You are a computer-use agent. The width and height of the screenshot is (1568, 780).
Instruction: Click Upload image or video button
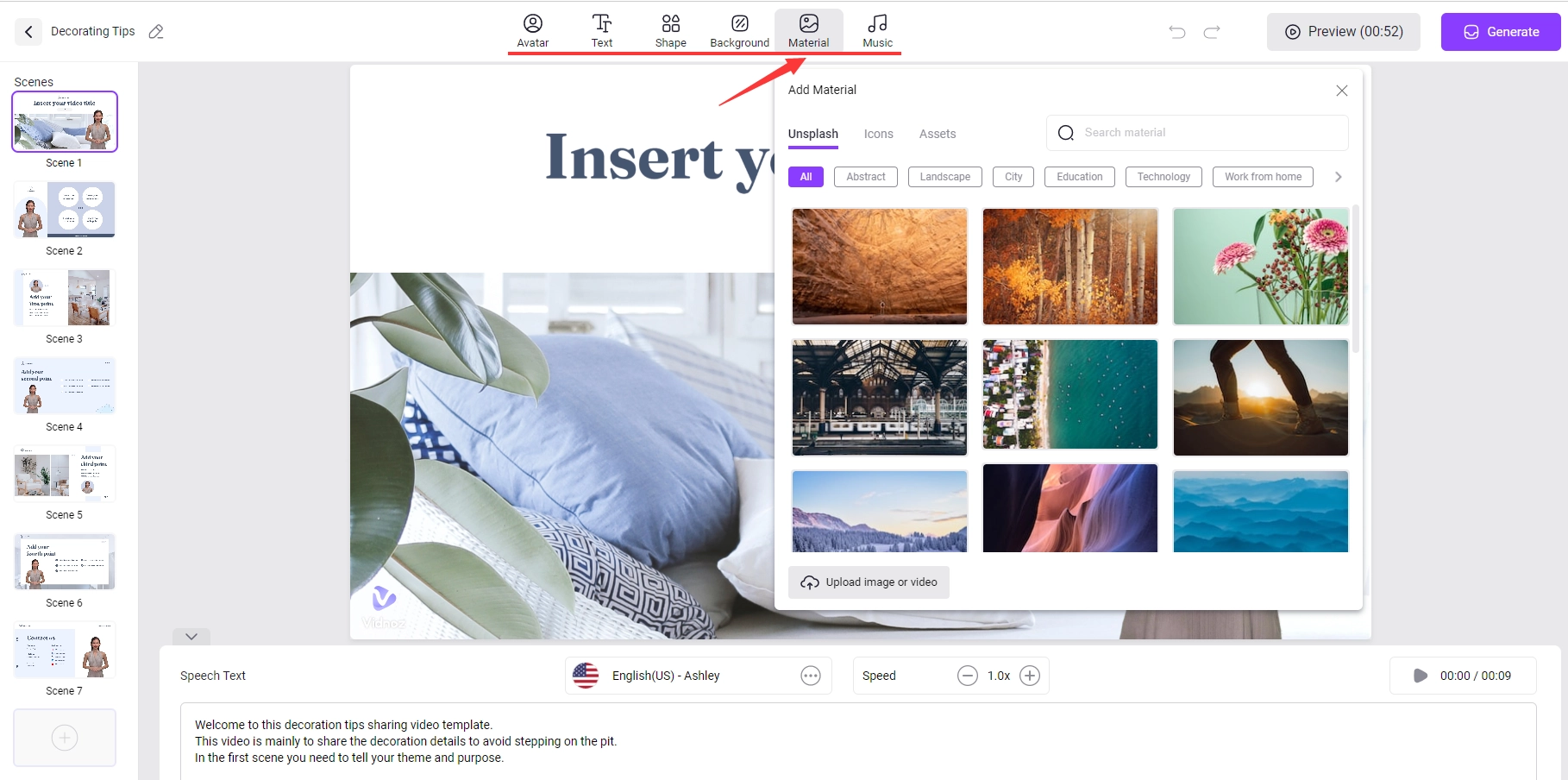(869, 582)
